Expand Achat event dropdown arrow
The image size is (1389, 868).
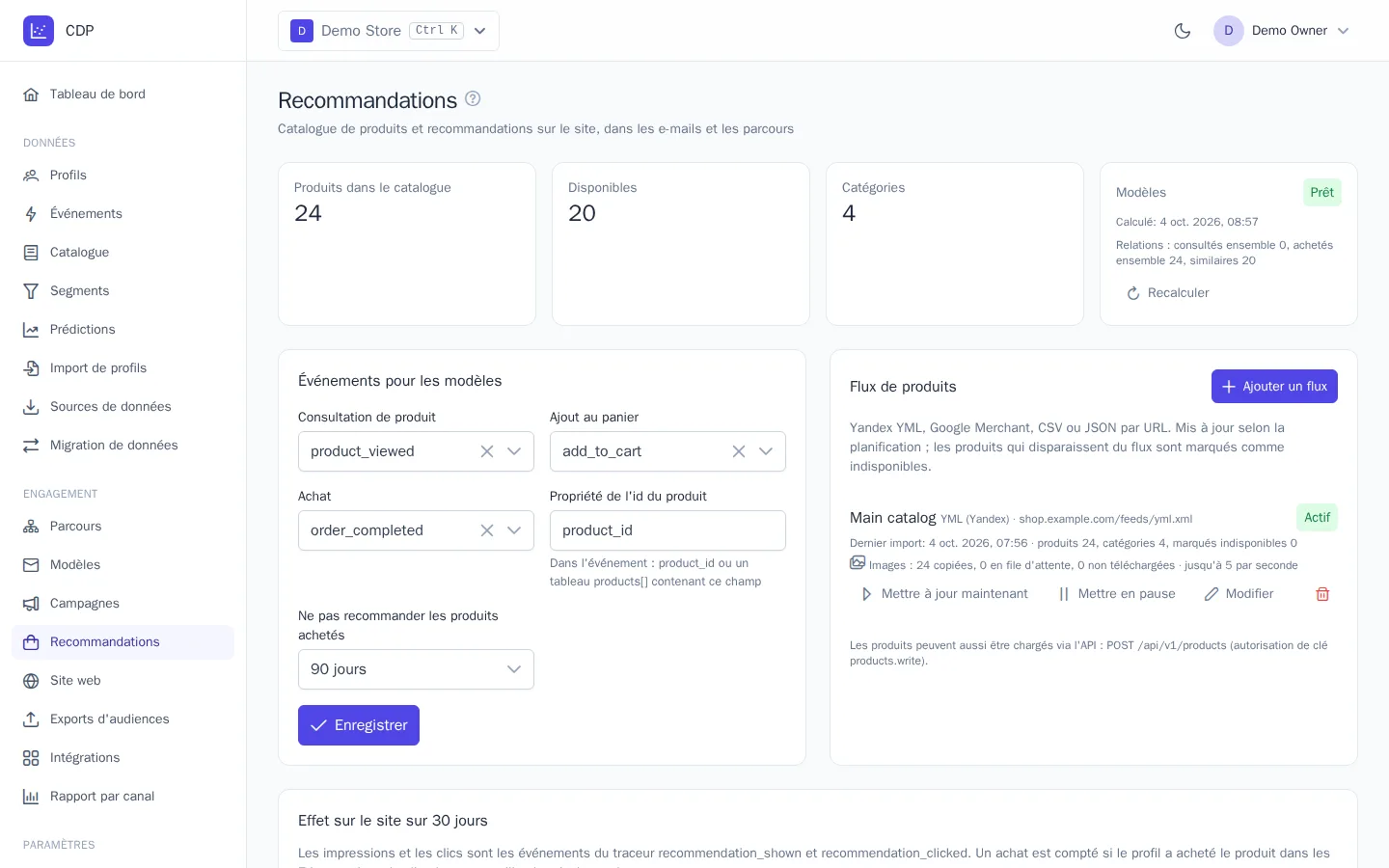(x=514, y=530)
